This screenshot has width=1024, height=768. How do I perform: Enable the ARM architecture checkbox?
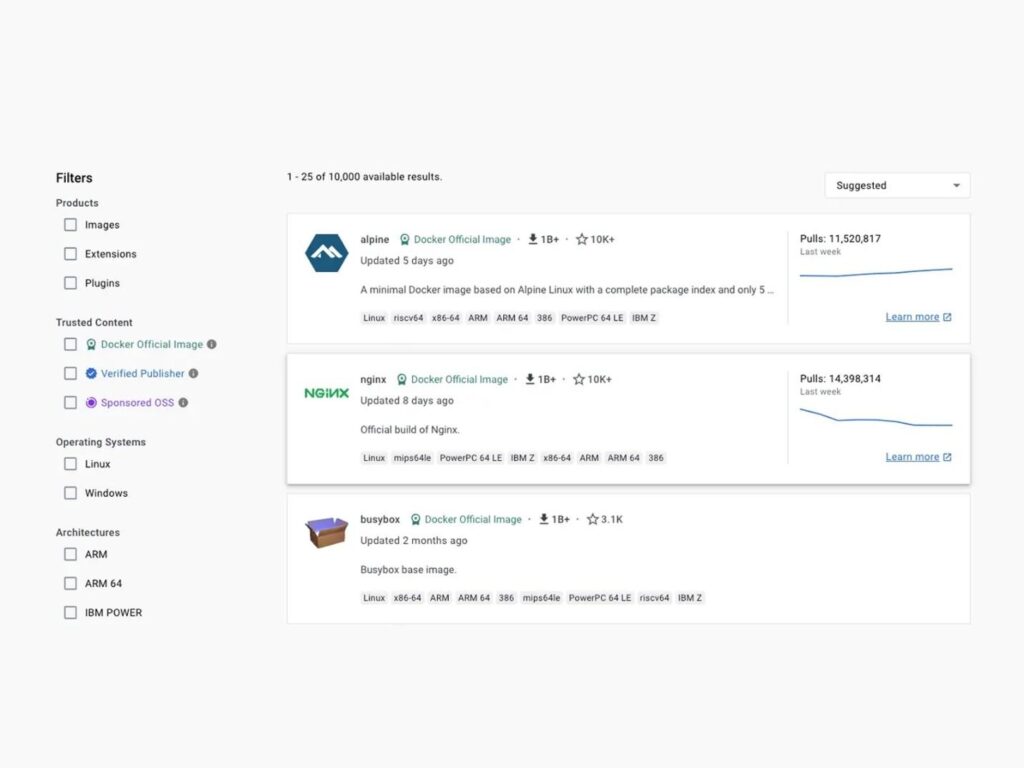pyautogui.click(x=71, y=554)
